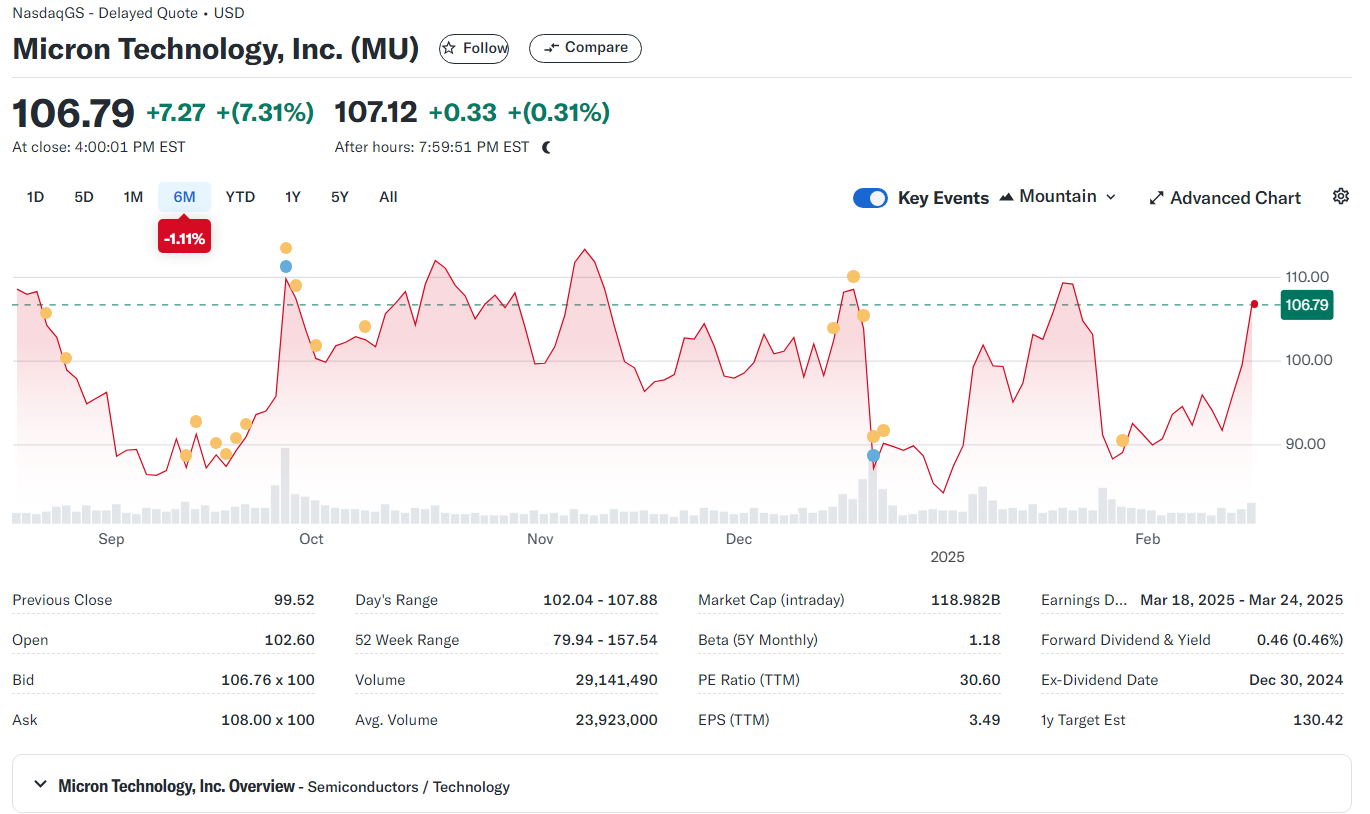1370x814 pixels.
Task: Click the star Follow button
Action: (474, 48)
